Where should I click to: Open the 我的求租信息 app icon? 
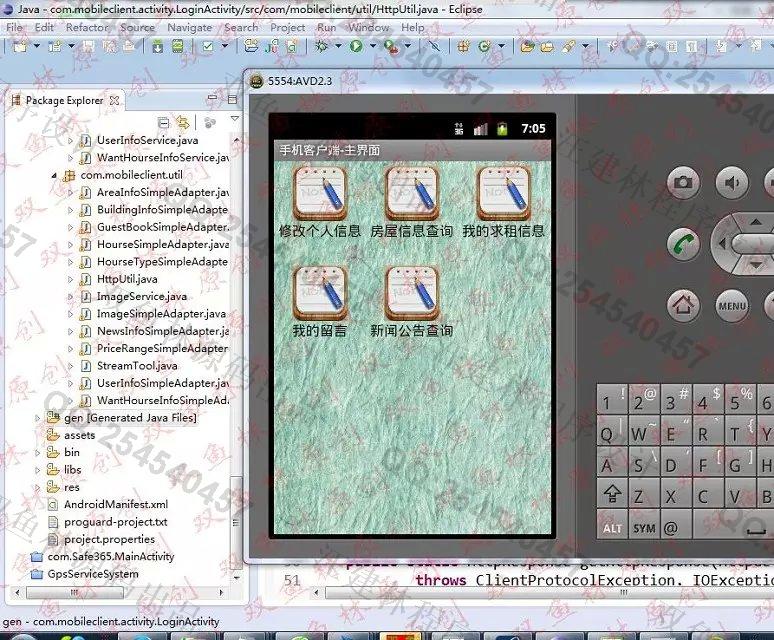point(503,201)
